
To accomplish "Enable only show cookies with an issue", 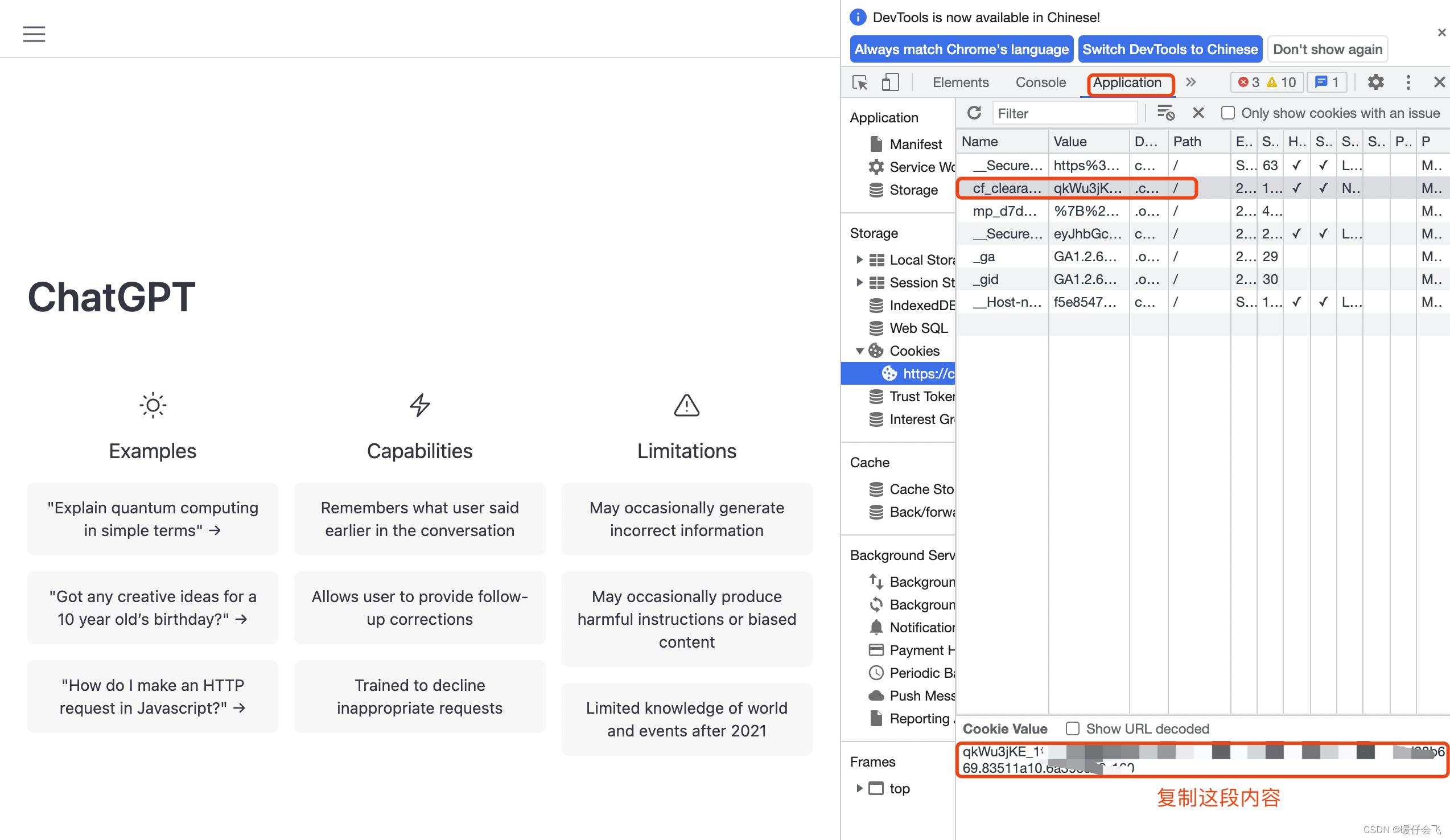I will coord(1227,113).
